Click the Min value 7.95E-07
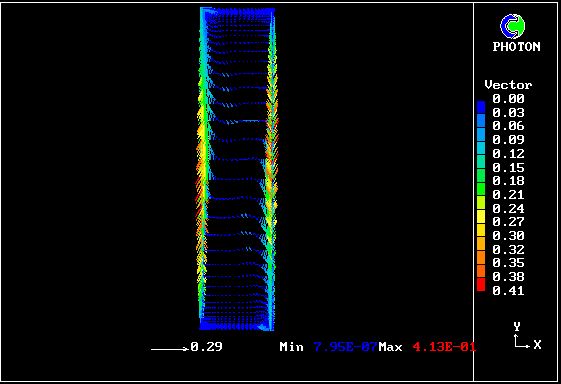 coord(345,347)
